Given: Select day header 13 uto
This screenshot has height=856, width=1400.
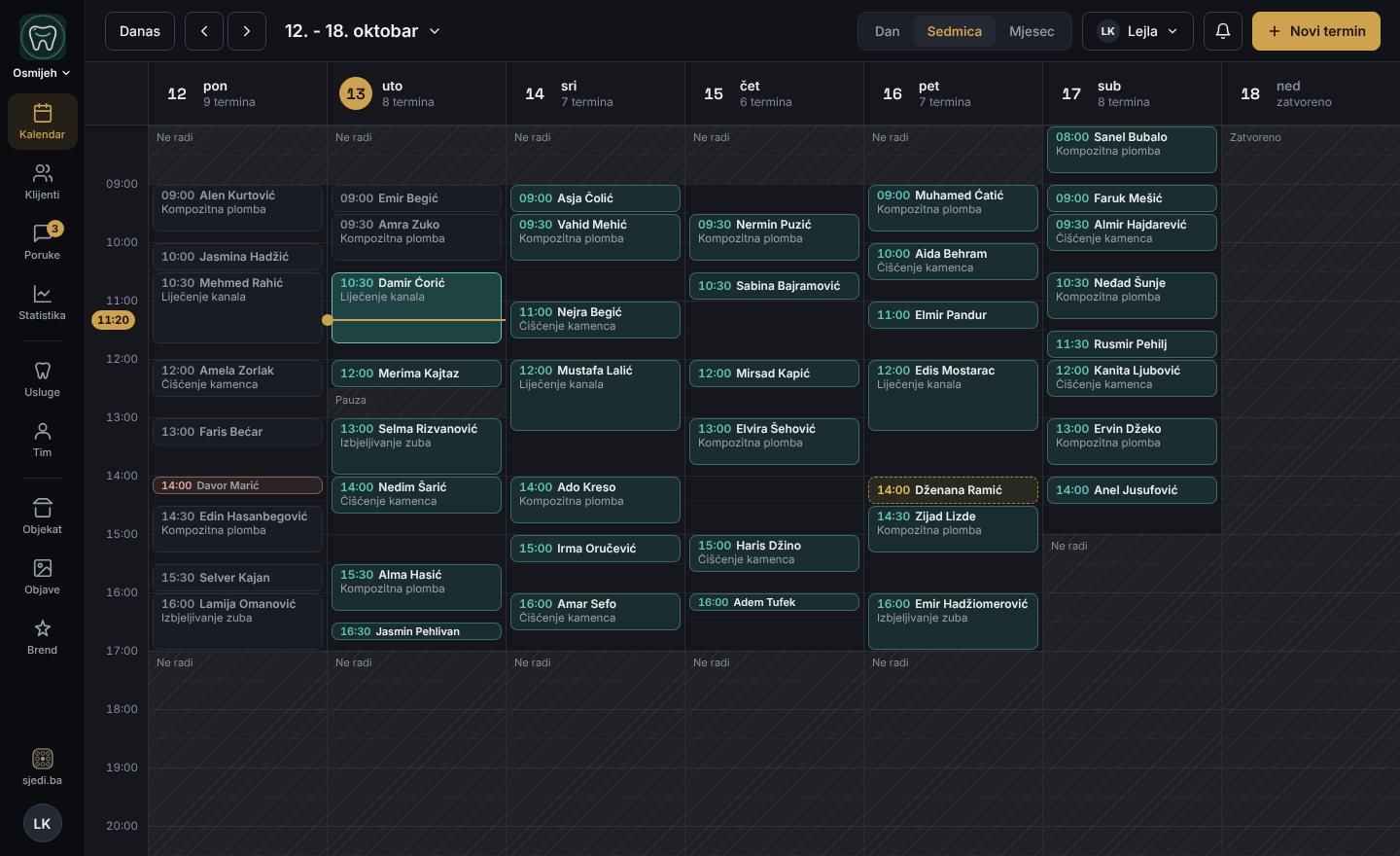Looking at the screenshot, I should coord(416,93).
